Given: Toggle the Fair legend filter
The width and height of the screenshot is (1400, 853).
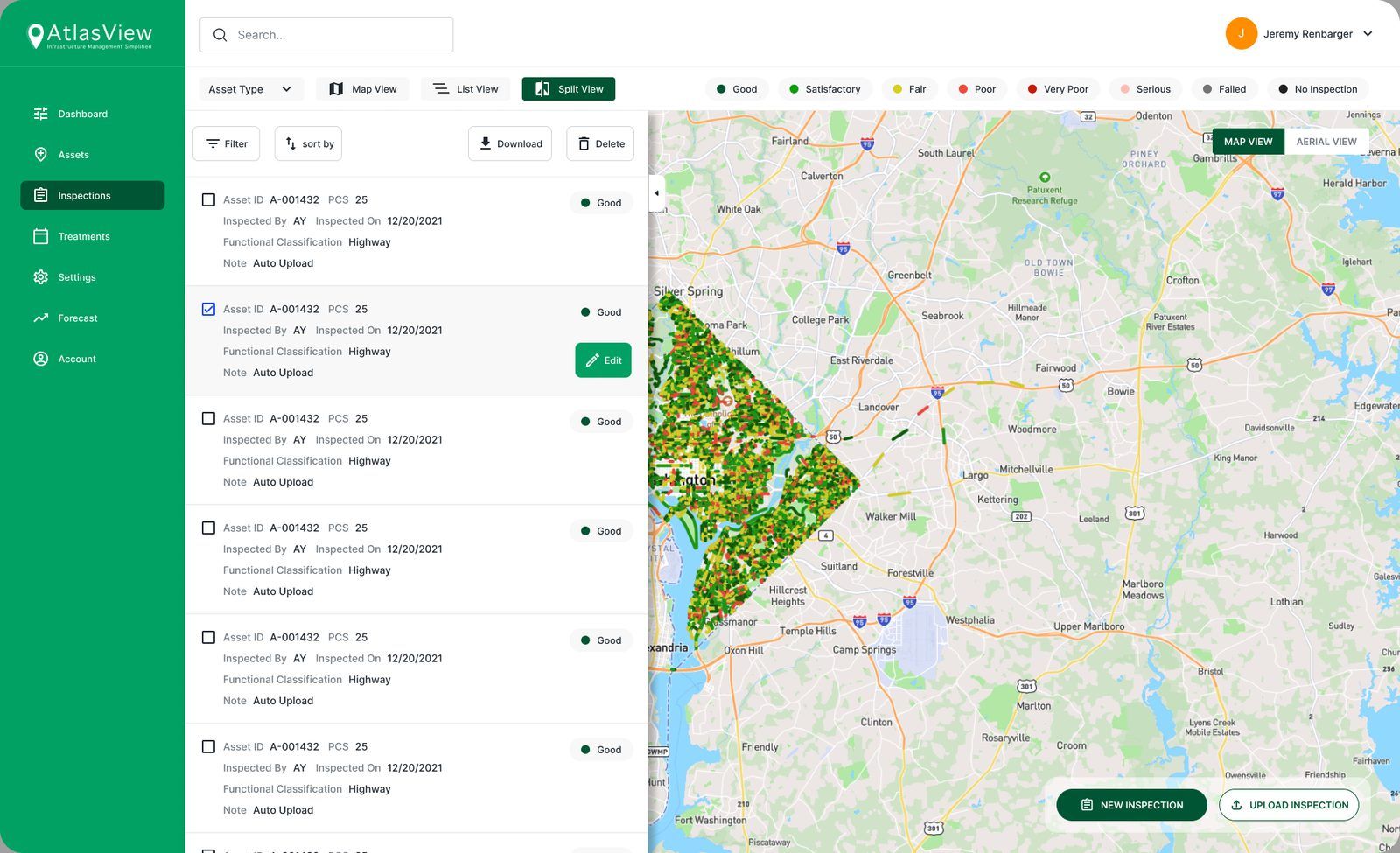Looking at the screenshot, I should [909, 89].
